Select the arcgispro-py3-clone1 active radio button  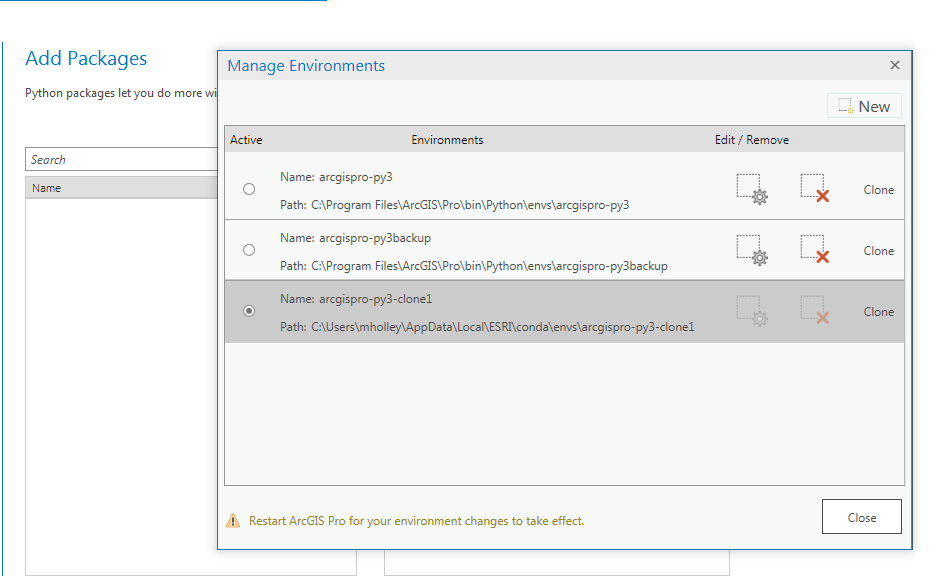click(x=249, y=311)
